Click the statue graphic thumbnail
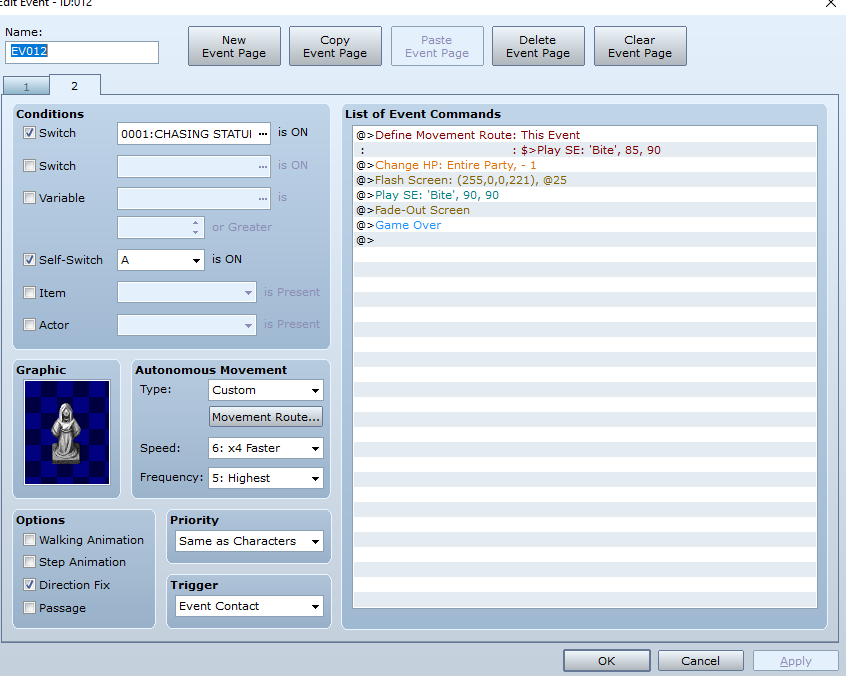 tap(67, 432)
